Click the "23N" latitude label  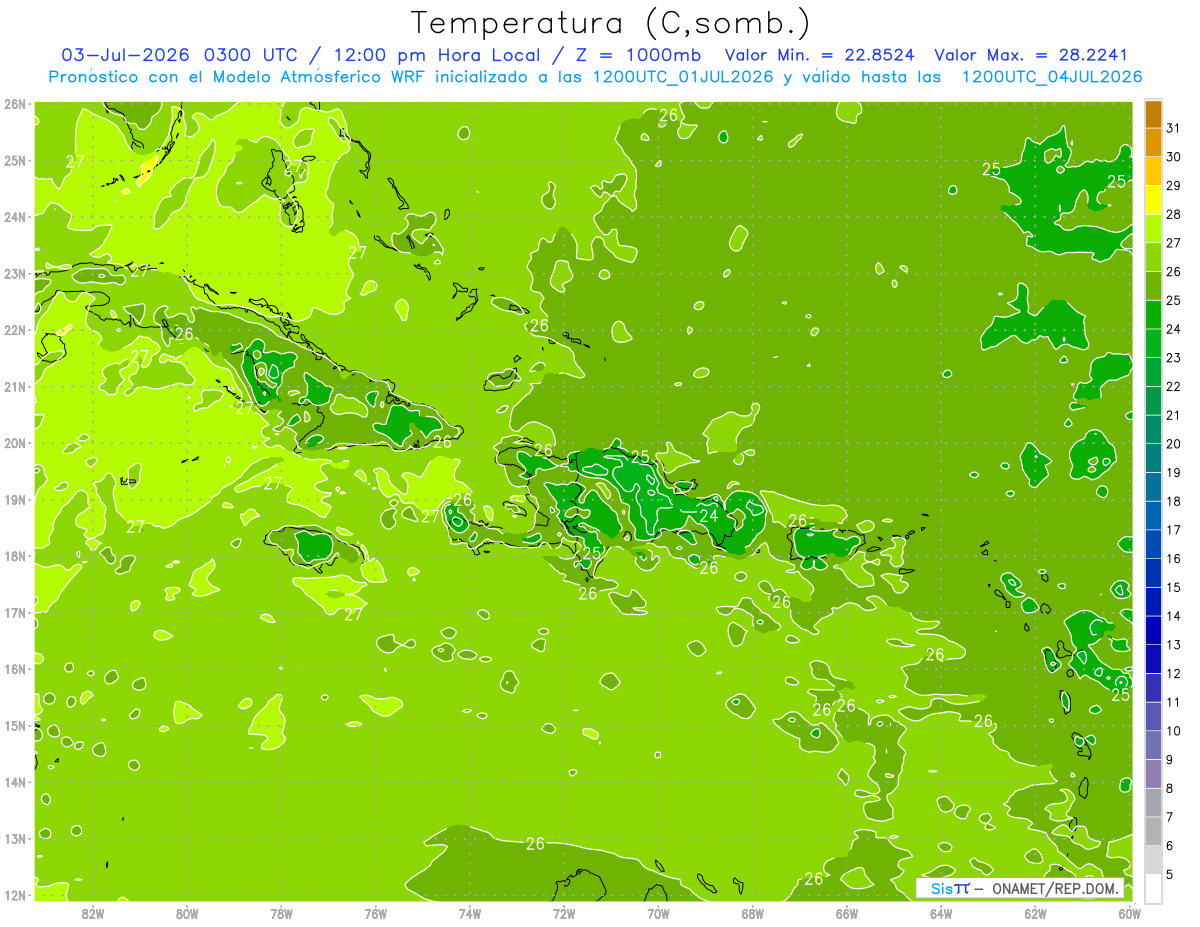tap(15, 274)
